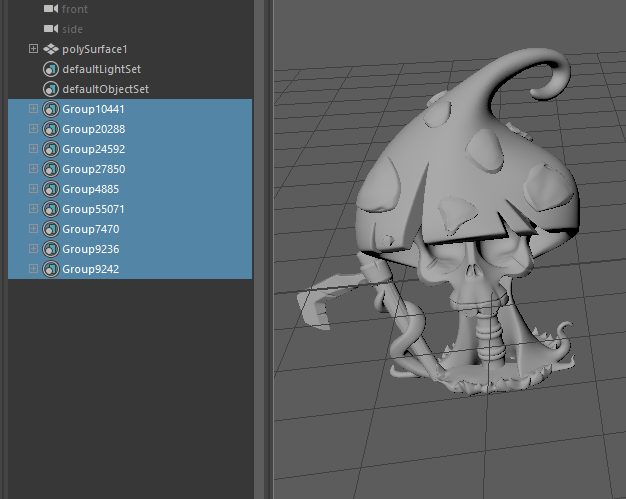
Task: Select the polySurface1 label
Action: click(95, 50)
